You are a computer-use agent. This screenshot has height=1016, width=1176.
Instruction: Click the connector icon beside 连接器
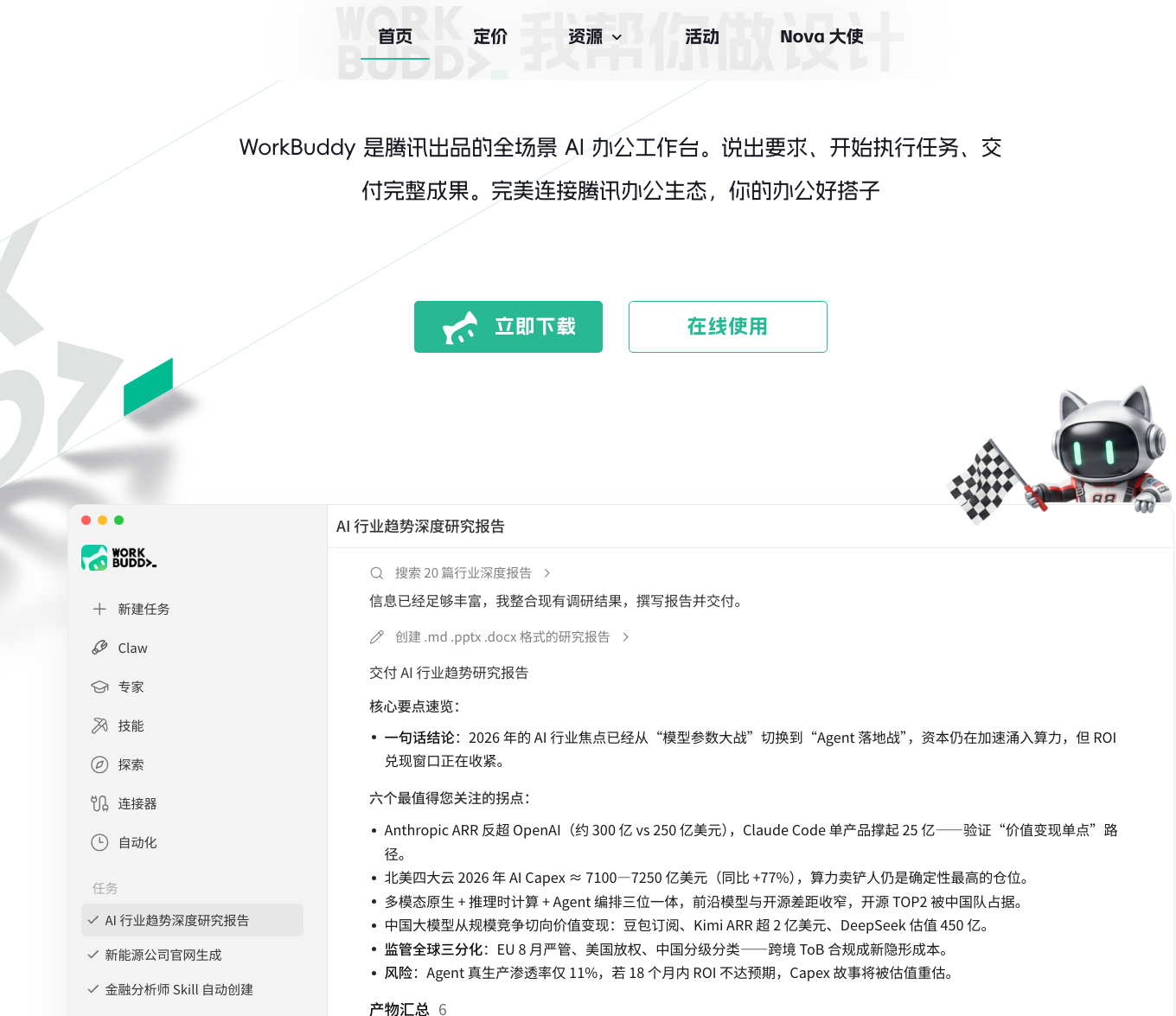tap(99, 803)
